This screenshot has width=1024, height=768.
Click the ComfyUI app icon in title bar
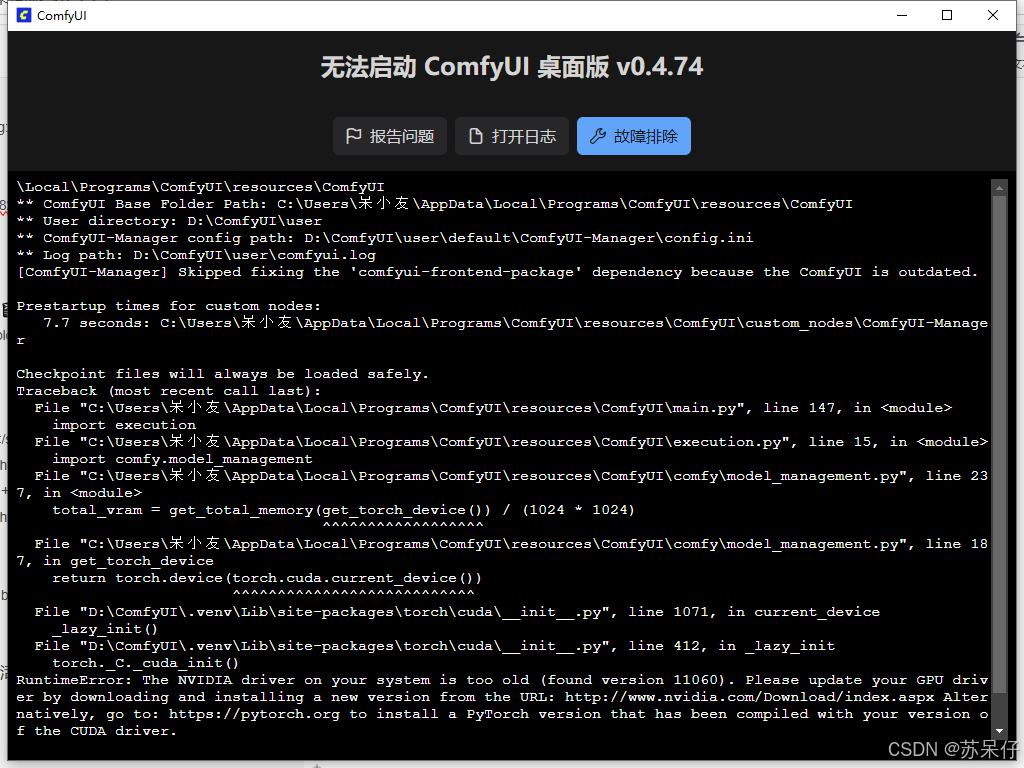pos(24,15)
